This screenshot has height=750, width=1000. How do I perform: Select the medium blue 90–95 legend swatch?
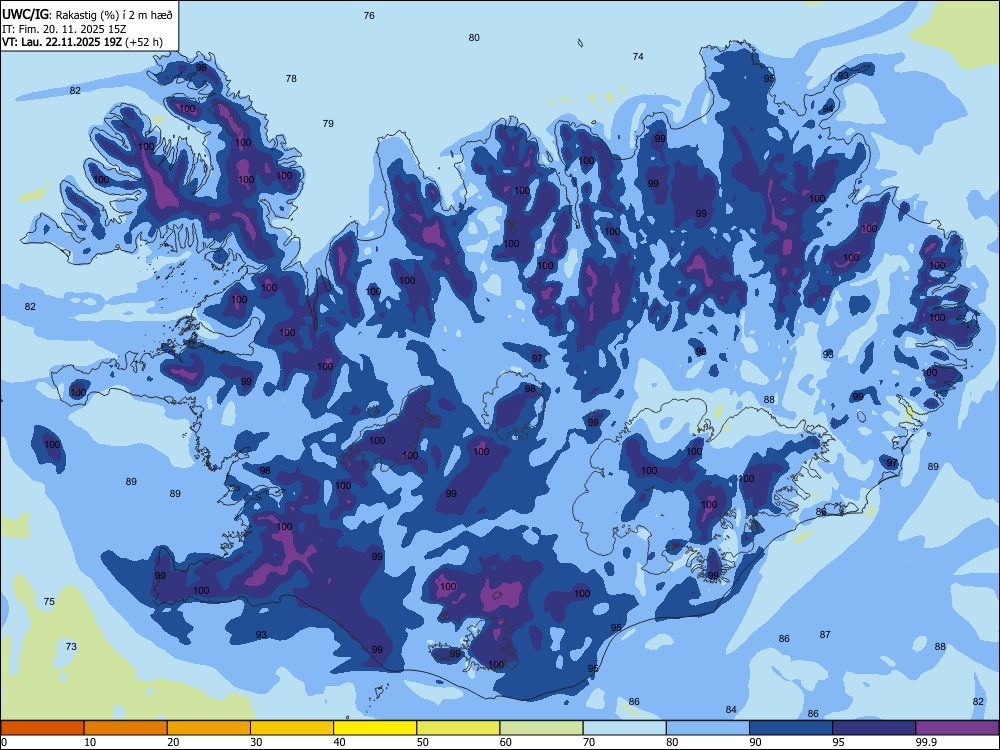pos(791,728)
